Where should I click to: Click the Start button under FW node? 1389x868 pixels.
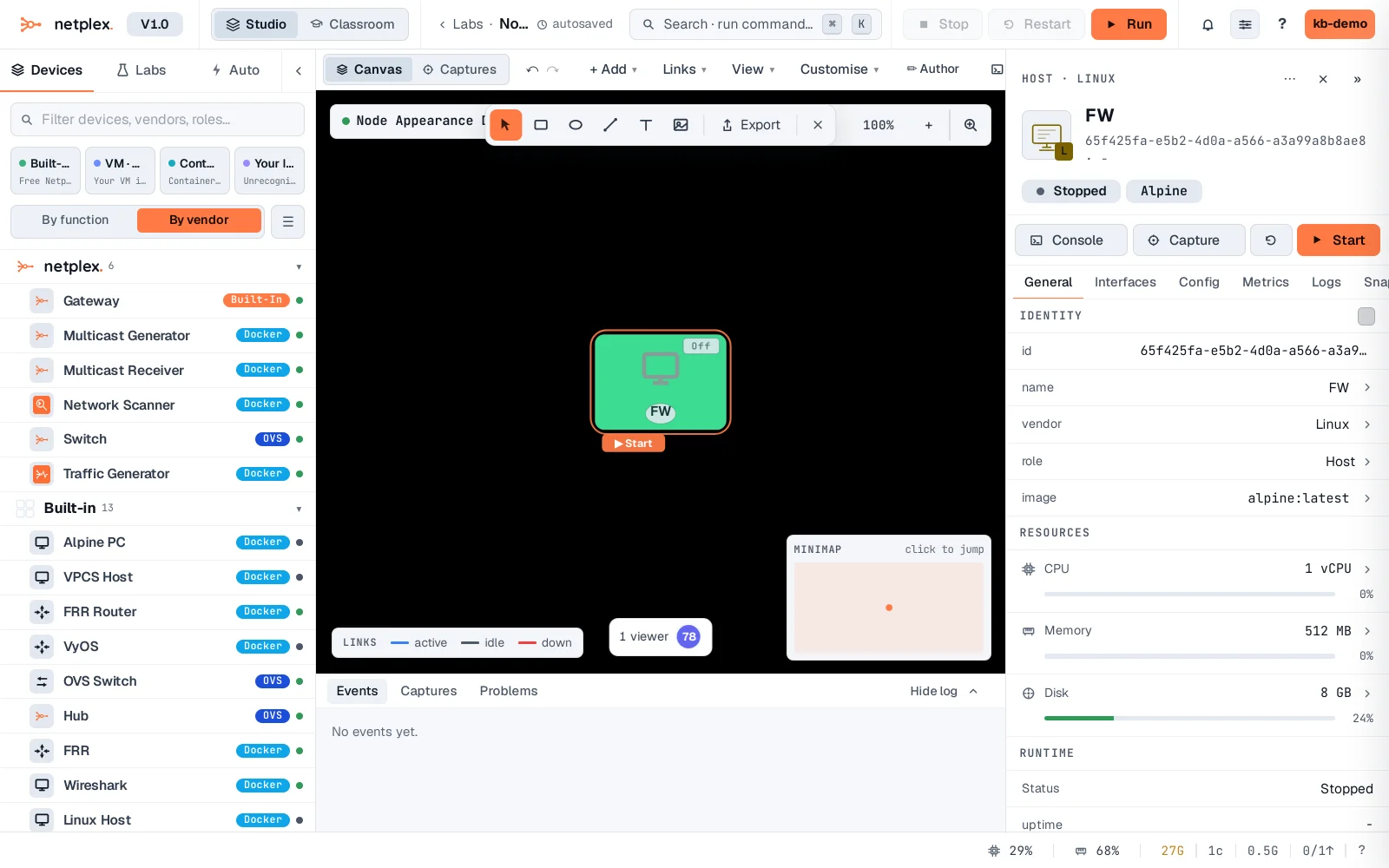tap(634, 444)
